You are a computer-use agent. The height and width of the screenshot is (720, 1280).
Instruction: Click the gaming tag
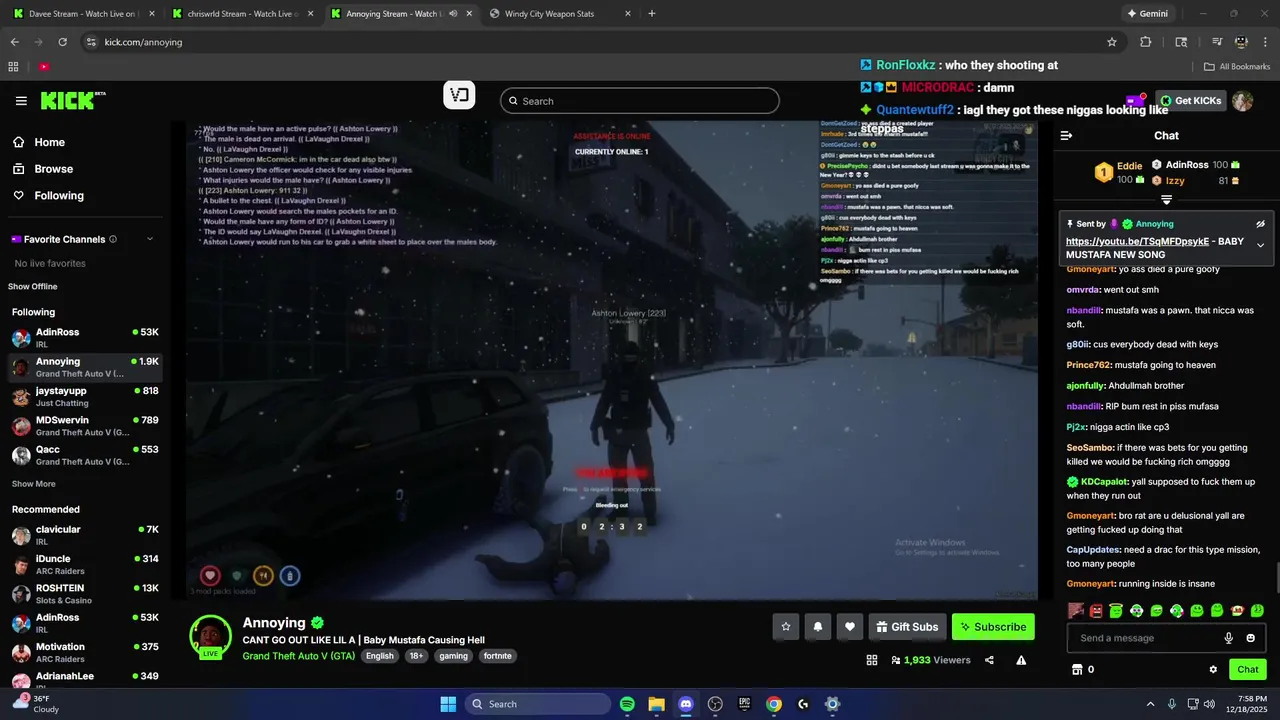[453, 656]
